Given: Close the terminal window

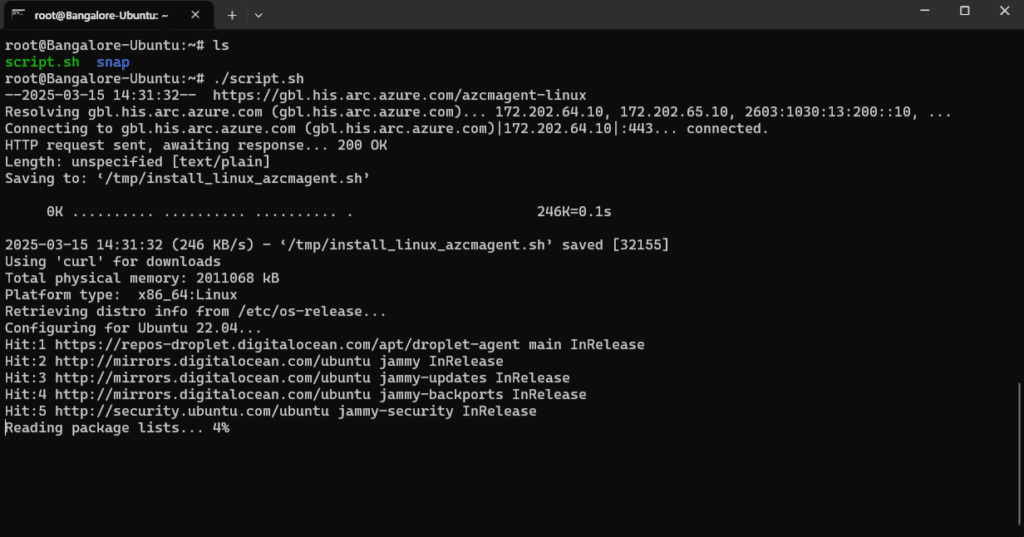Looking at the screenshot, I should [x=1003, y=11].
